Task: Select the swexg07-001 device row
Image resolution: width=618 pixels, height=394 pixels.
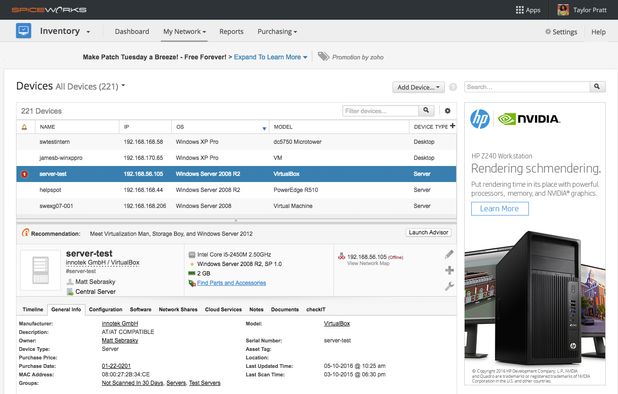Action: tap(236, 206)
